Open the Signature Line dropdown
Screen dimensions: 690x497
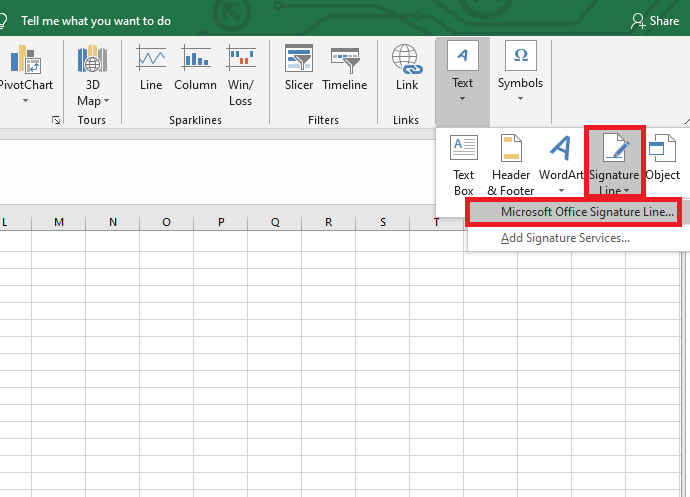[x=614, y=165]
